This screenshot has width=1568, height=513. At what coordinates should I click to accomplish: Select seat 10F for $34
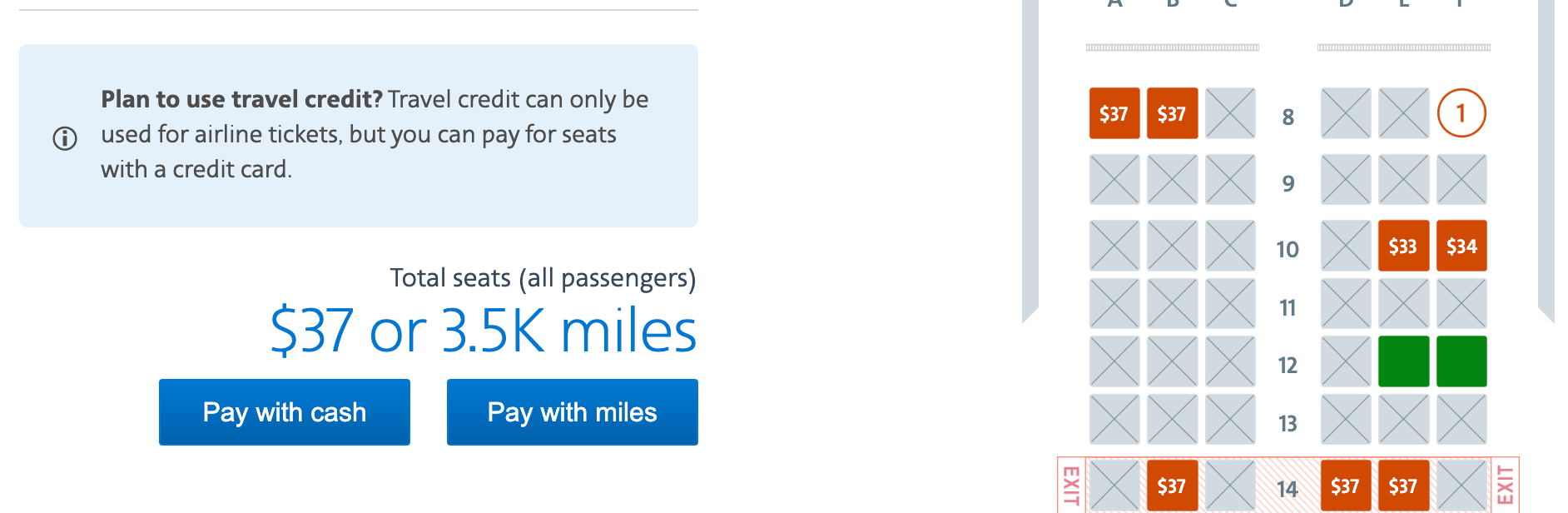(x=1461, y=246)
